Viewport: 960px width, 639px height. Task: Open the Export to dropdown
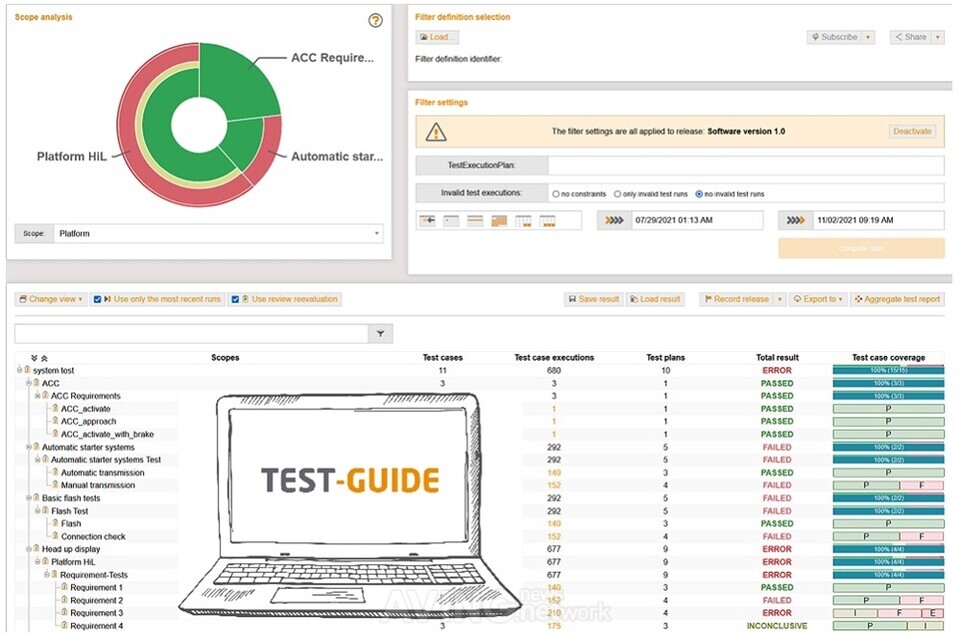(x=818, y=299)
